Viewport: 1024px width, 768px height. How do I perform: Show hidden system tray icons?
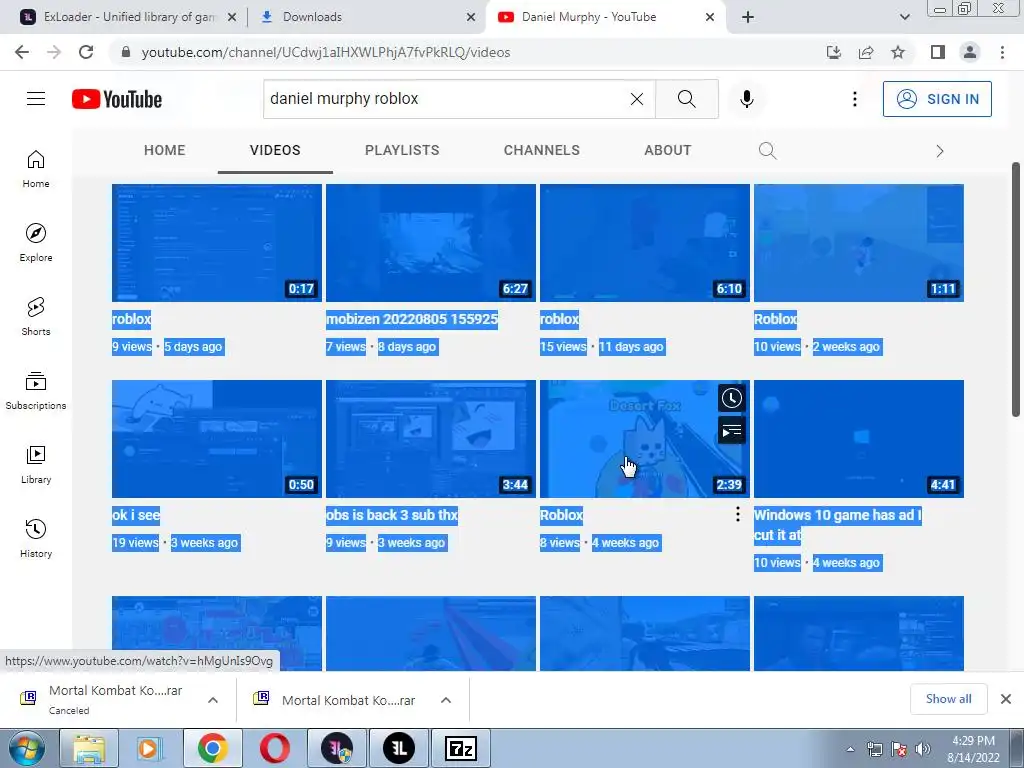coord(850,749)
